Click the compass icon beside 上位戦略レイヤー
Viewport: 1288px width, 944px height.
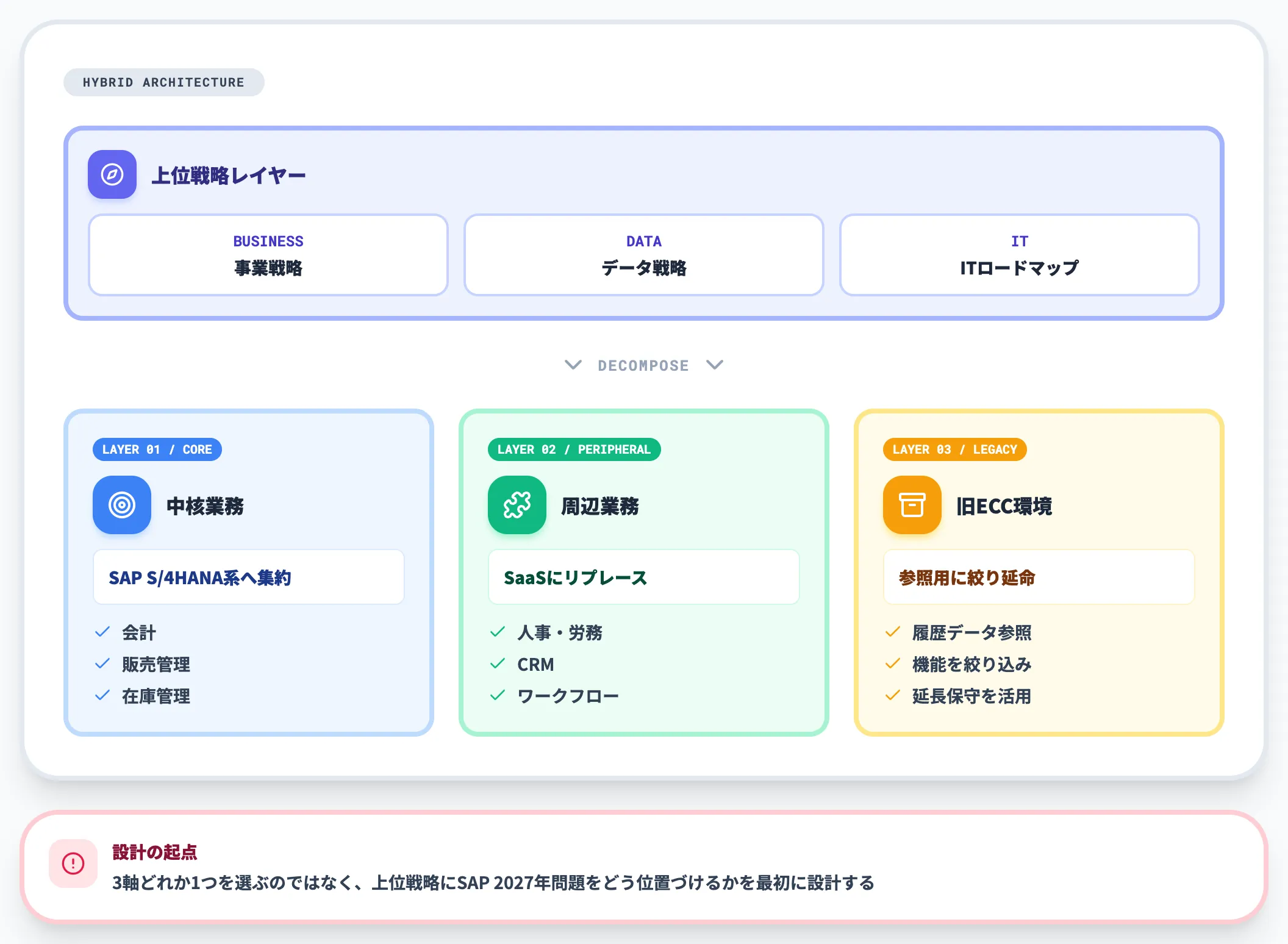coord(112,174)
